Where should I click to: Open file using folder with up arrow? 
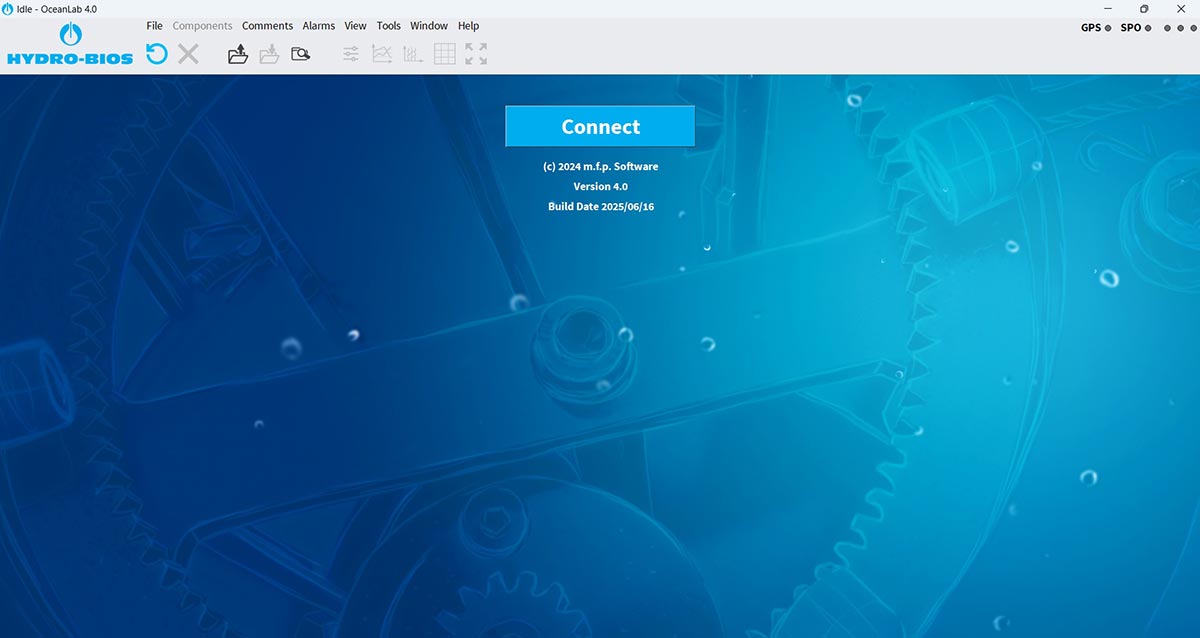coord(237,54)
